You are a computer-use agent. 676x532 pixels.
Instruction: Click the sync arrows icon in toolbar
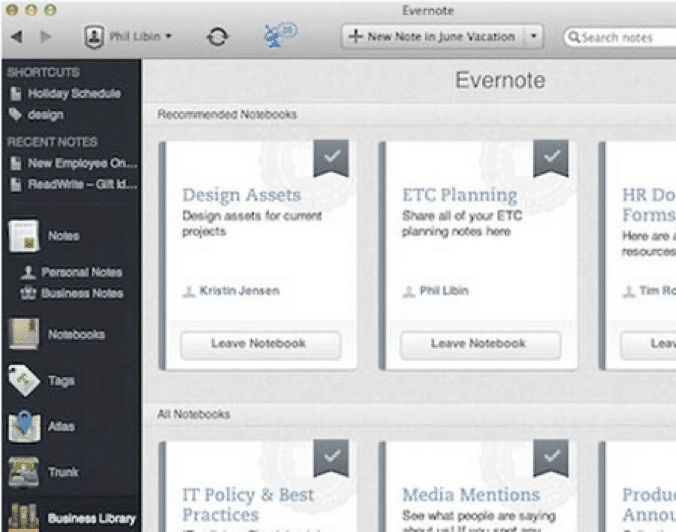pos(217,37)
